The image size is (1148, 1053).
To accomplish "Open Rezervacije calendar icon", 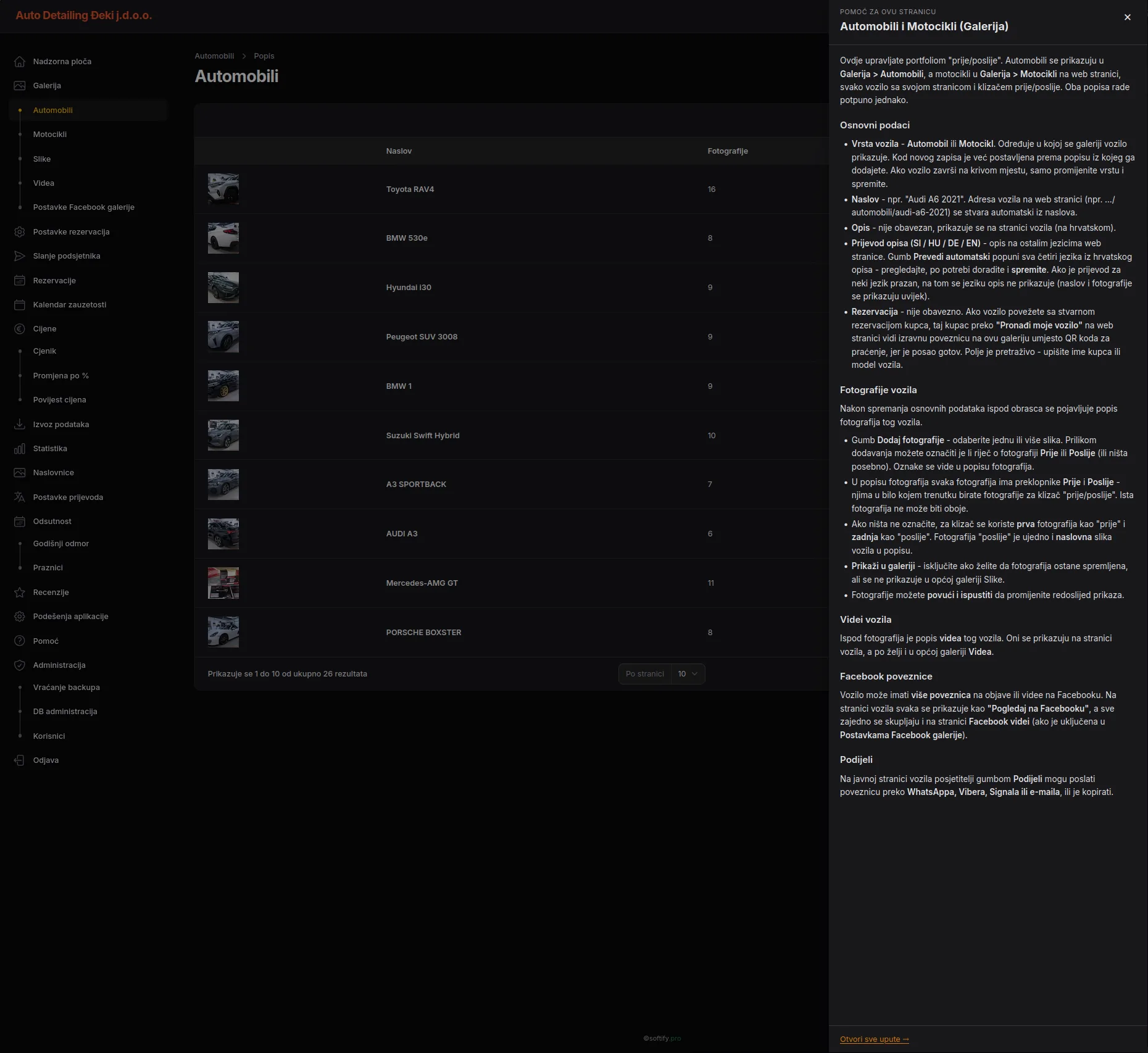I will 20,281.
